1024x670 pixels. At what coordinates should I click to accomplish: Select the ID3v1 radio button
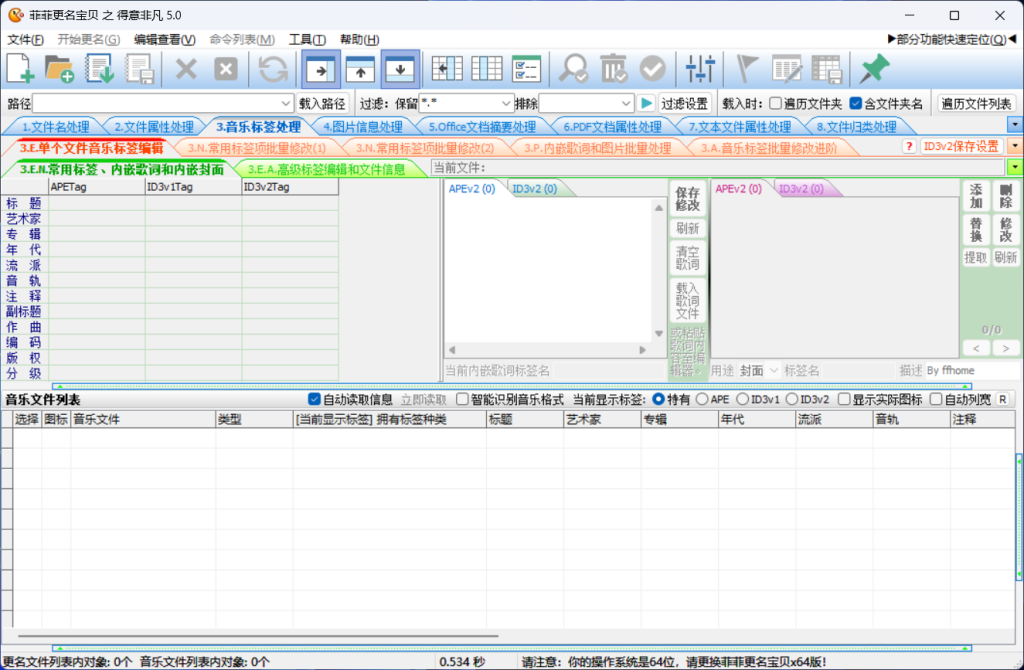[743, 399]
